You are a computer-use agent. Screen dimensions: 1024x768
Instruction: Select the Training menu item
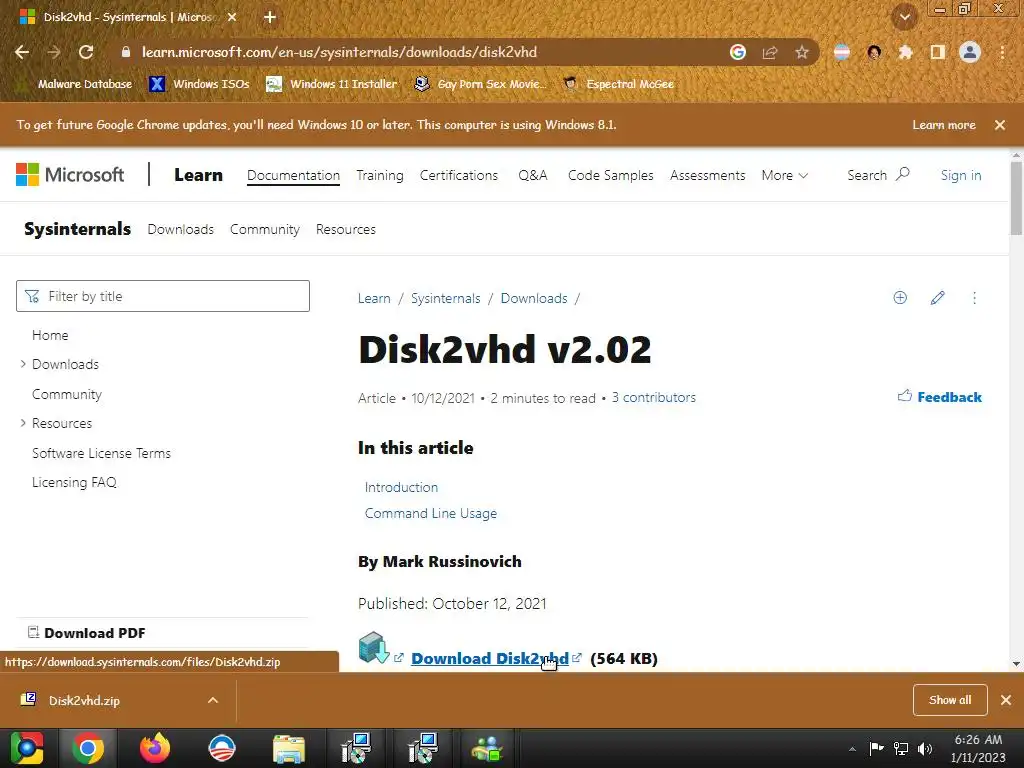[x=379, y=175]
